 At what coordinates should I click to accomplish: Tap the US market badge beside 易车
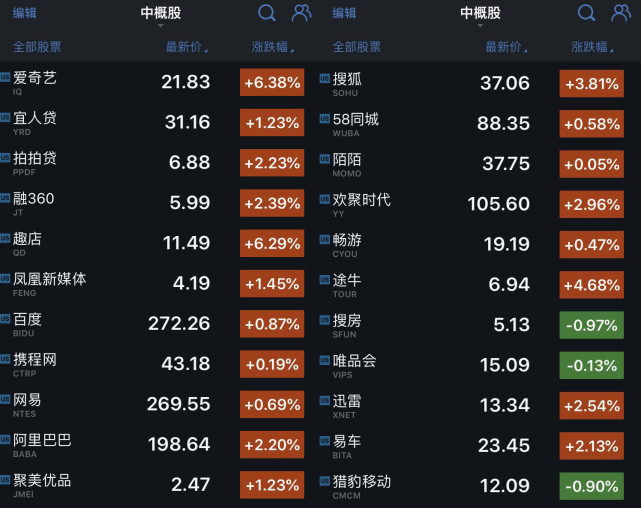pyautogui.click(x=325, y=441)
